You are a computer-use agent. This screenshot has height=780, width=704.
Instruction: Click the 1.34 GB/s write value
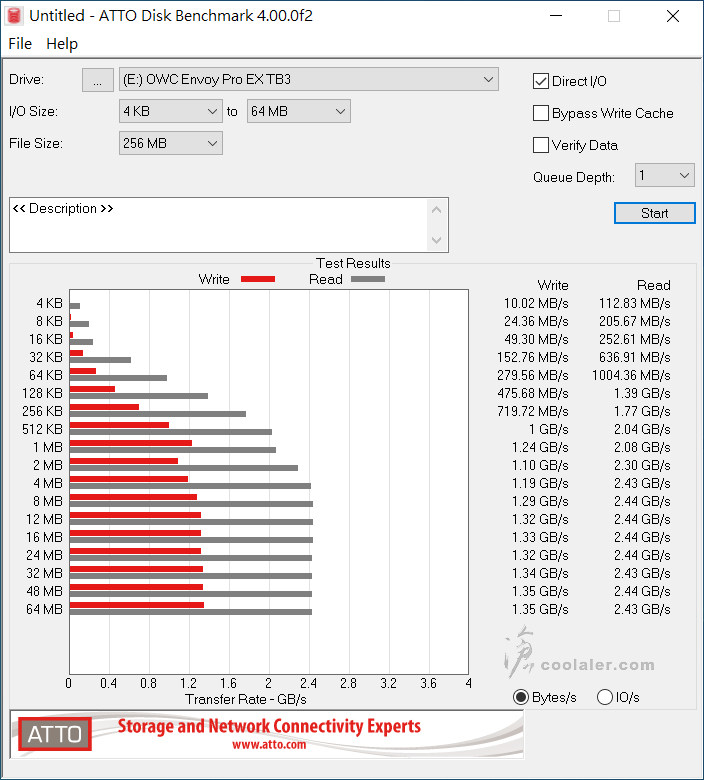tap(540, 573)
